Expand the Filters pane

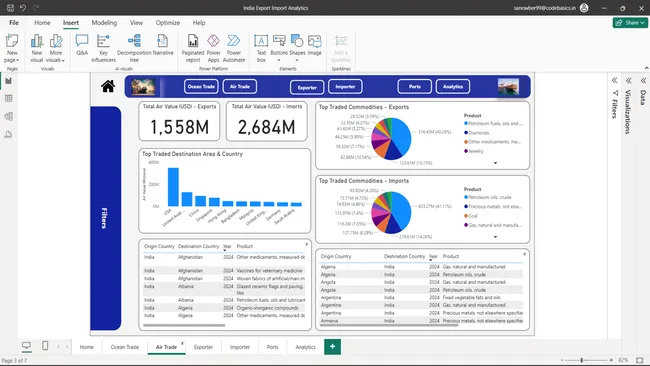click(x=615, y=80)
